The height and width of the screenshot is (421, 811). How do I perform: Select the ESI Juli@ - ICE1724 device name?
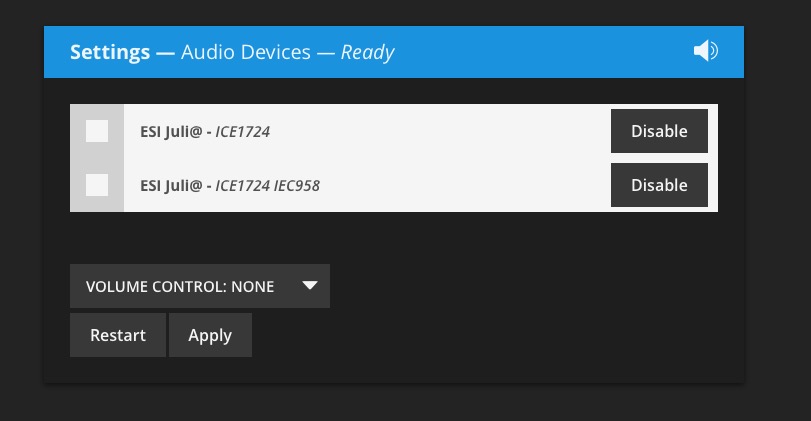[205, 131]
